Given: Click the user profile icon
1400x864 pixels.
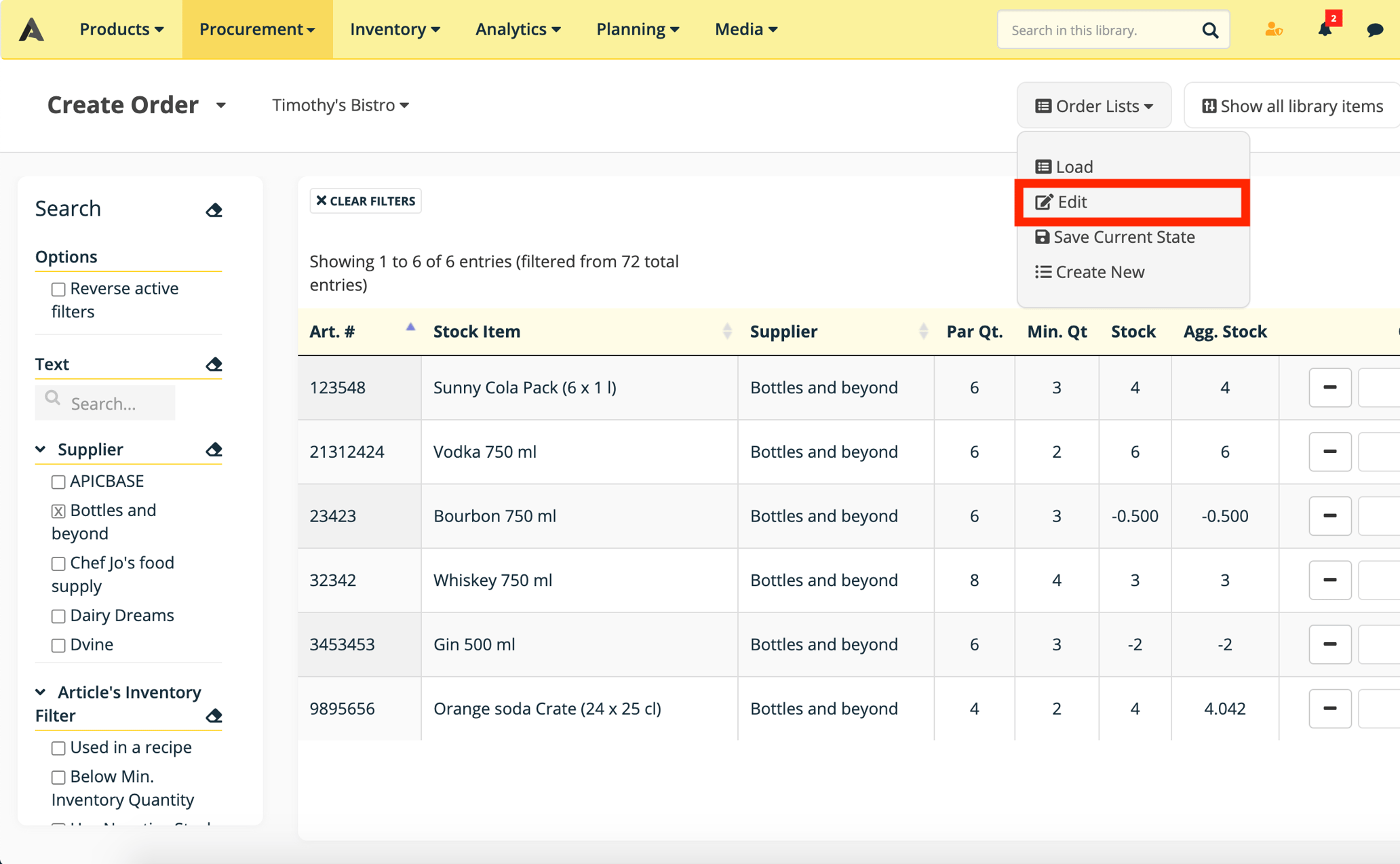Looking at the screenshot, I should tap(1273, 29).
